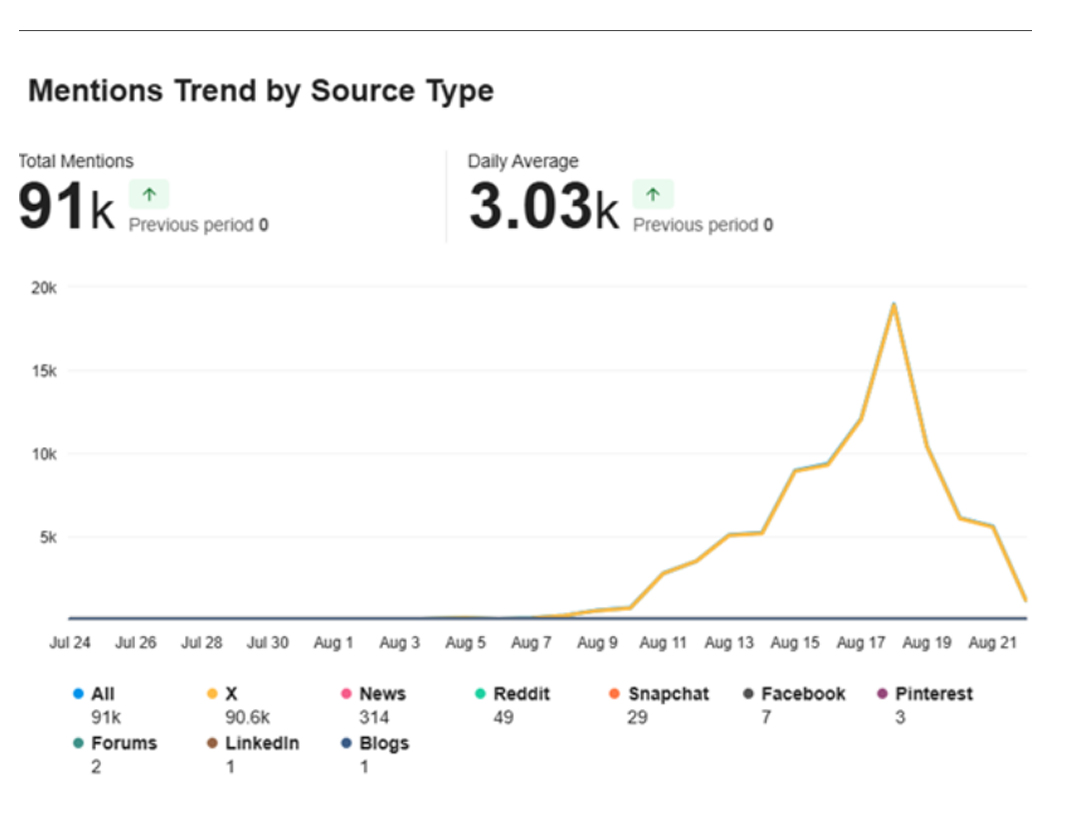1072x830 pixels.
Task: Click the 3.03k Daily Average value
Action: pos(543,208)
